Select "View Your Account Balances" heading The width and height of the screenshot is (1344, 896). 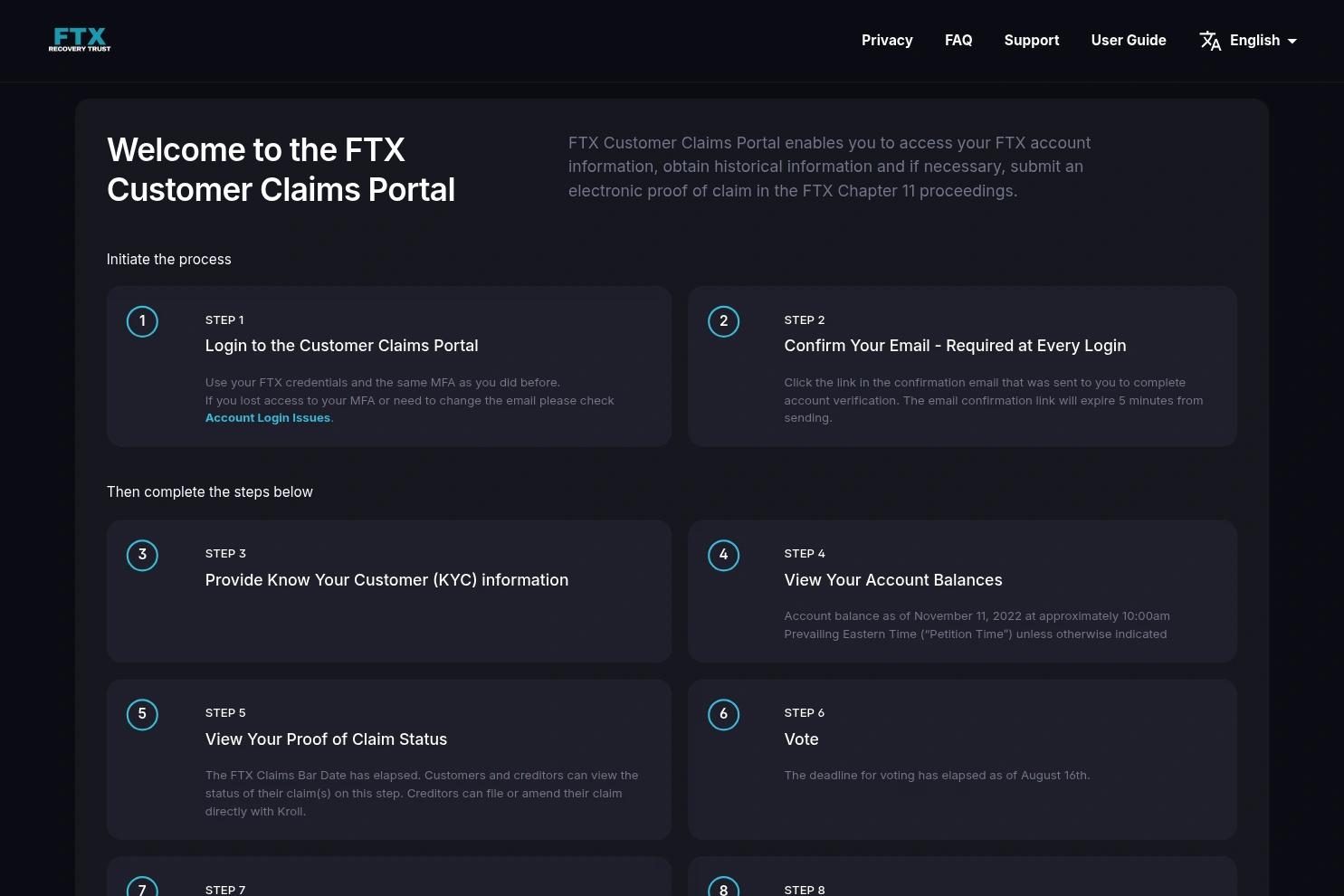pyautogui.click(x=893, y=580)
